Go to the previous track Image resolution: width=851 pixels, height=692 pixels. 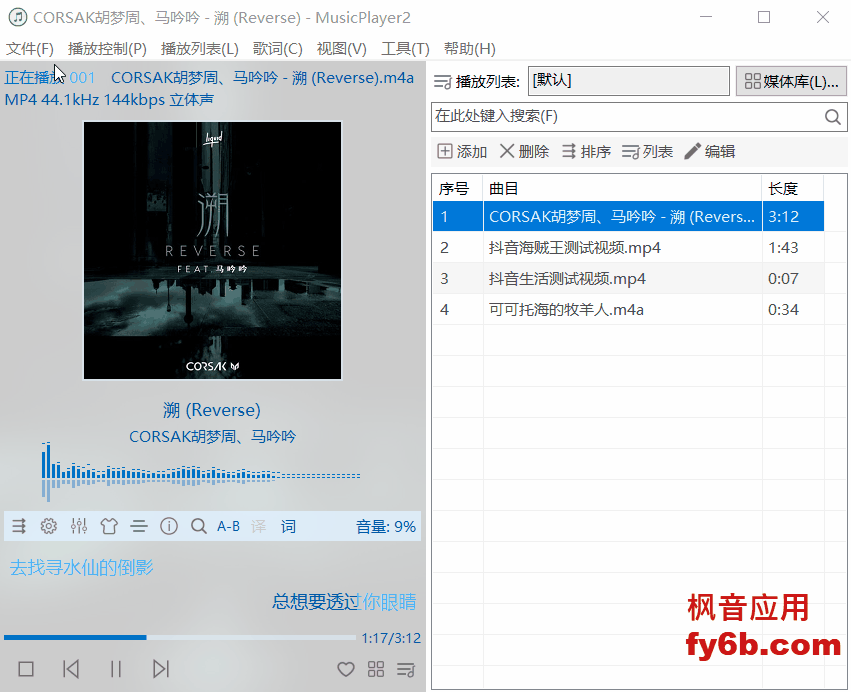[x=71, y=669]
